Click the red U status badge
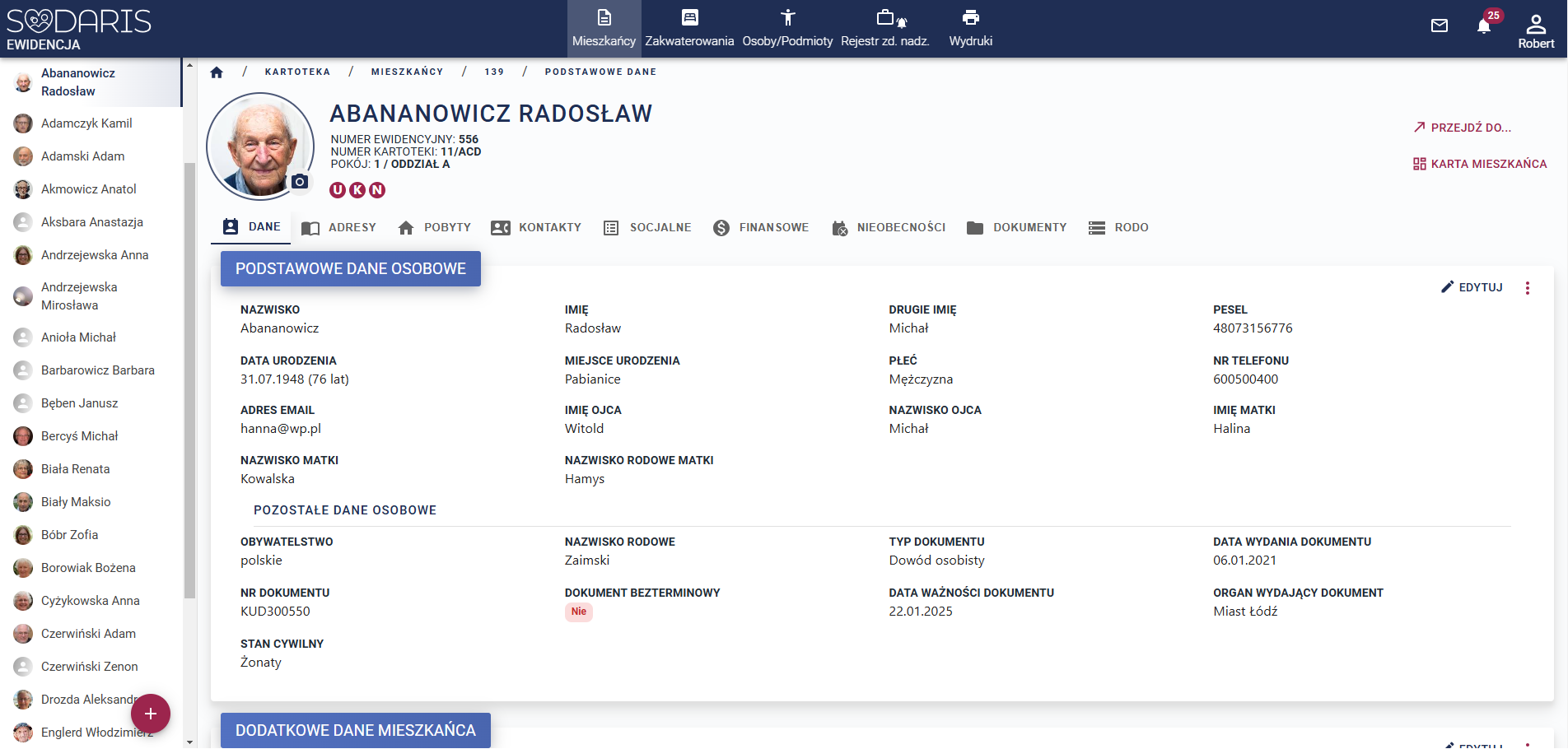This screenshot has width=1568, height=749. [x=338, y=190]
